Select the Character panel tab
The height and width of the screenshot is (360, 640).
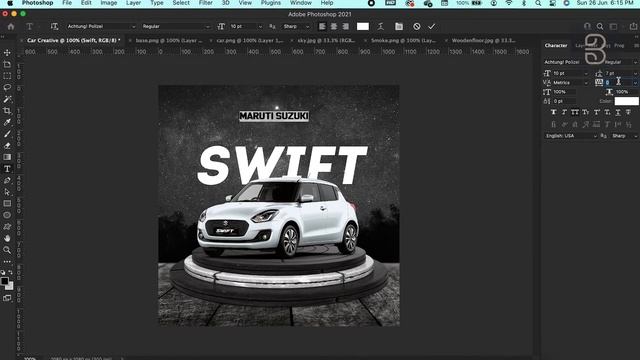tap(556, 46)
